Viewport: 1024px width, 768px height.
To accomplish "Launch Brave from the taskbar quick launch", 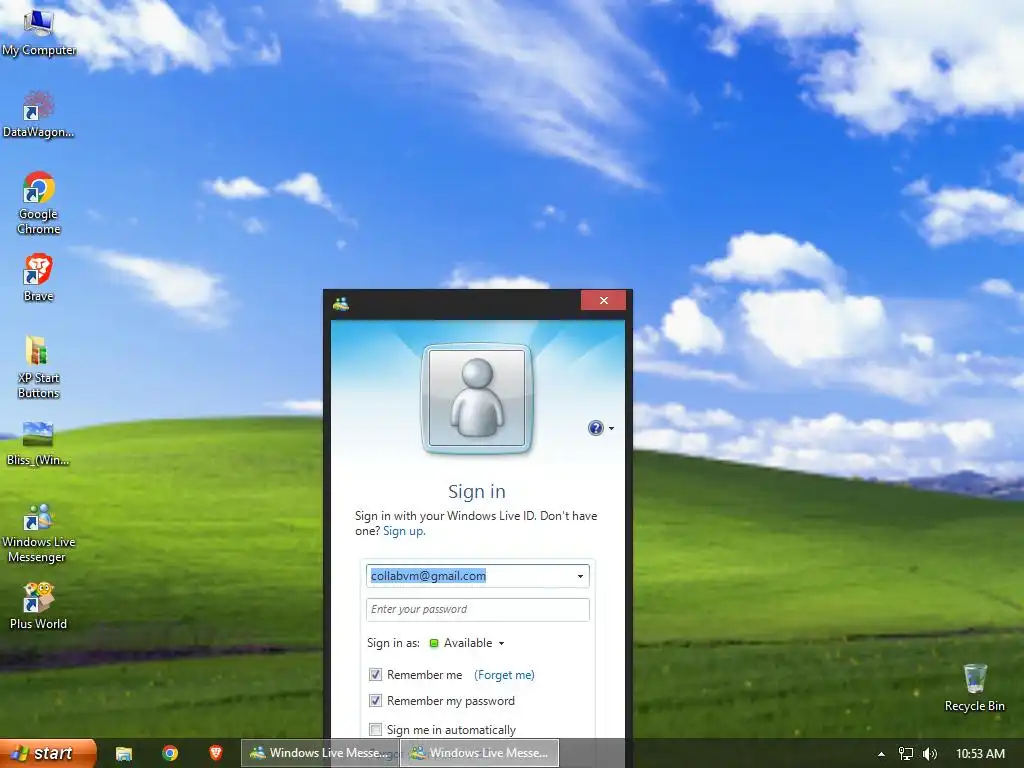I will (x=216, y=753).
